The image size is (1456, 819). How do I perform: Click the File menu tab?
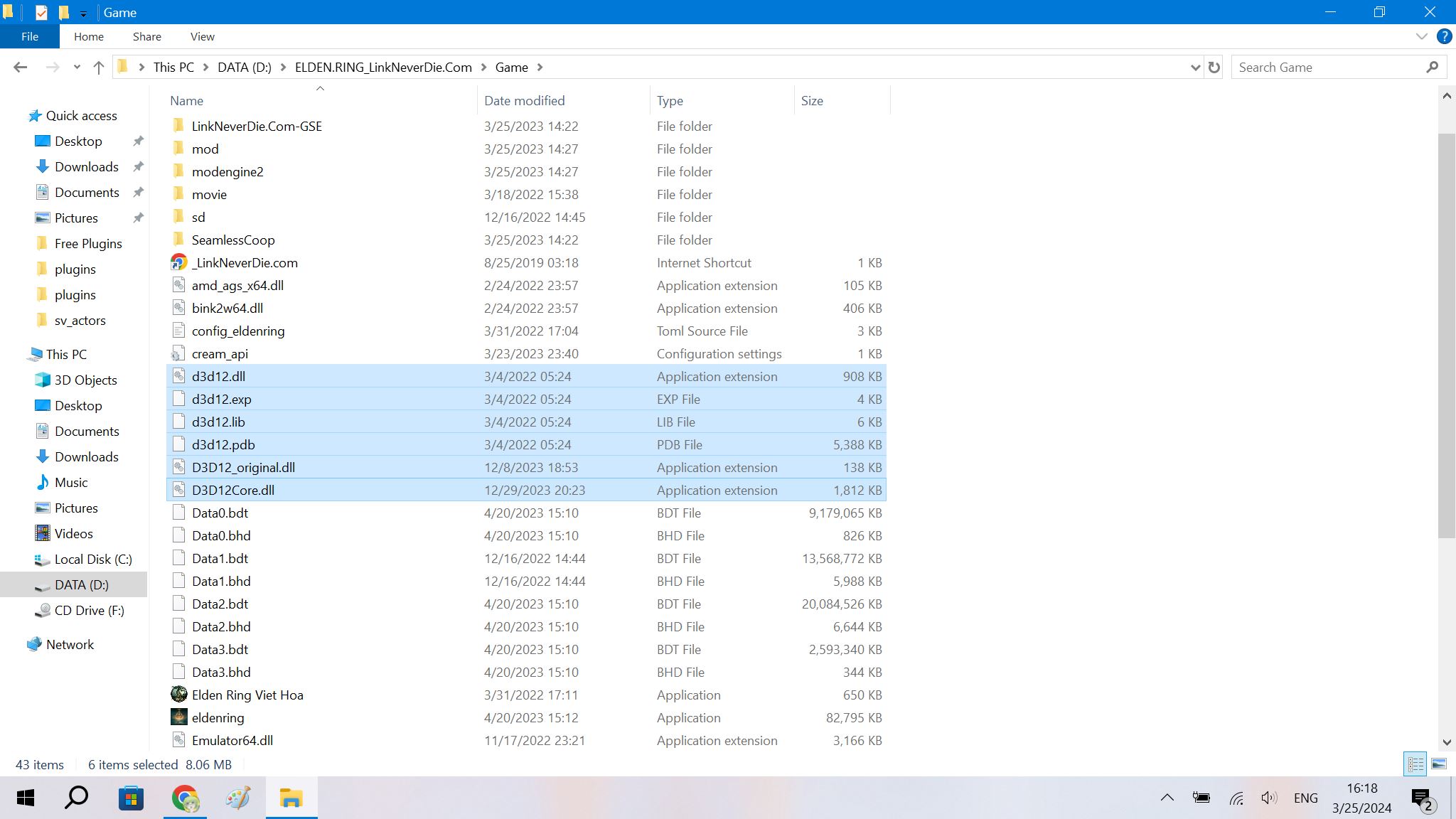point(29,36)
